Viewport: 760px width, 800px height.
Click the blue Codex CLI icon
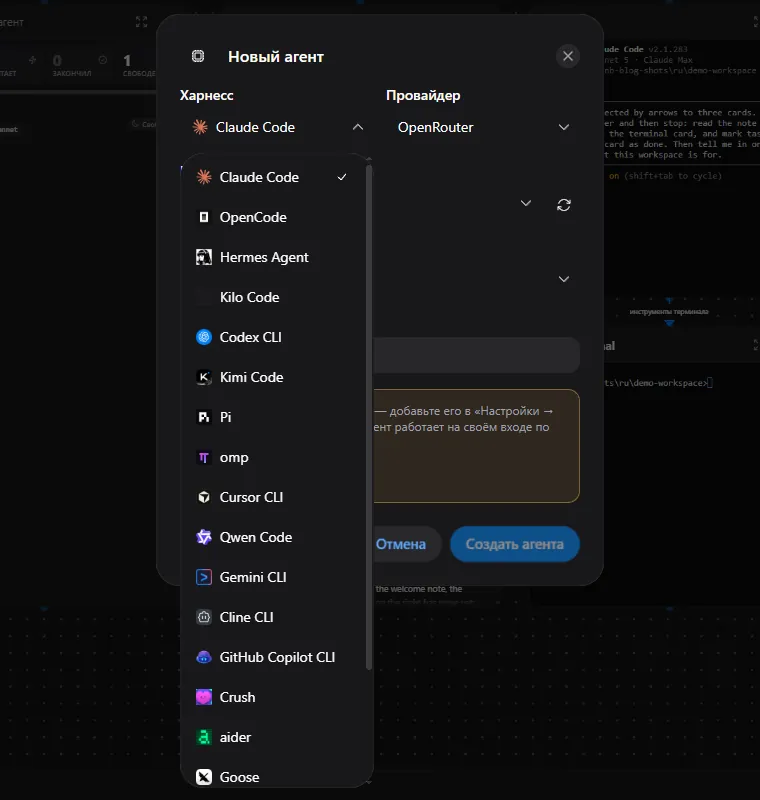[204, 337]
